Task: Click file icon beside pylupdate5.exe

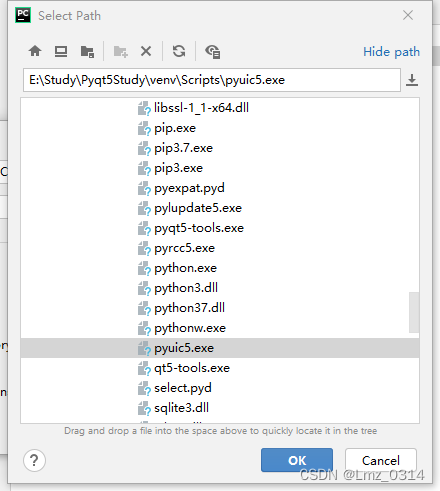Action: pyautogui.click(x=144, y=209)
